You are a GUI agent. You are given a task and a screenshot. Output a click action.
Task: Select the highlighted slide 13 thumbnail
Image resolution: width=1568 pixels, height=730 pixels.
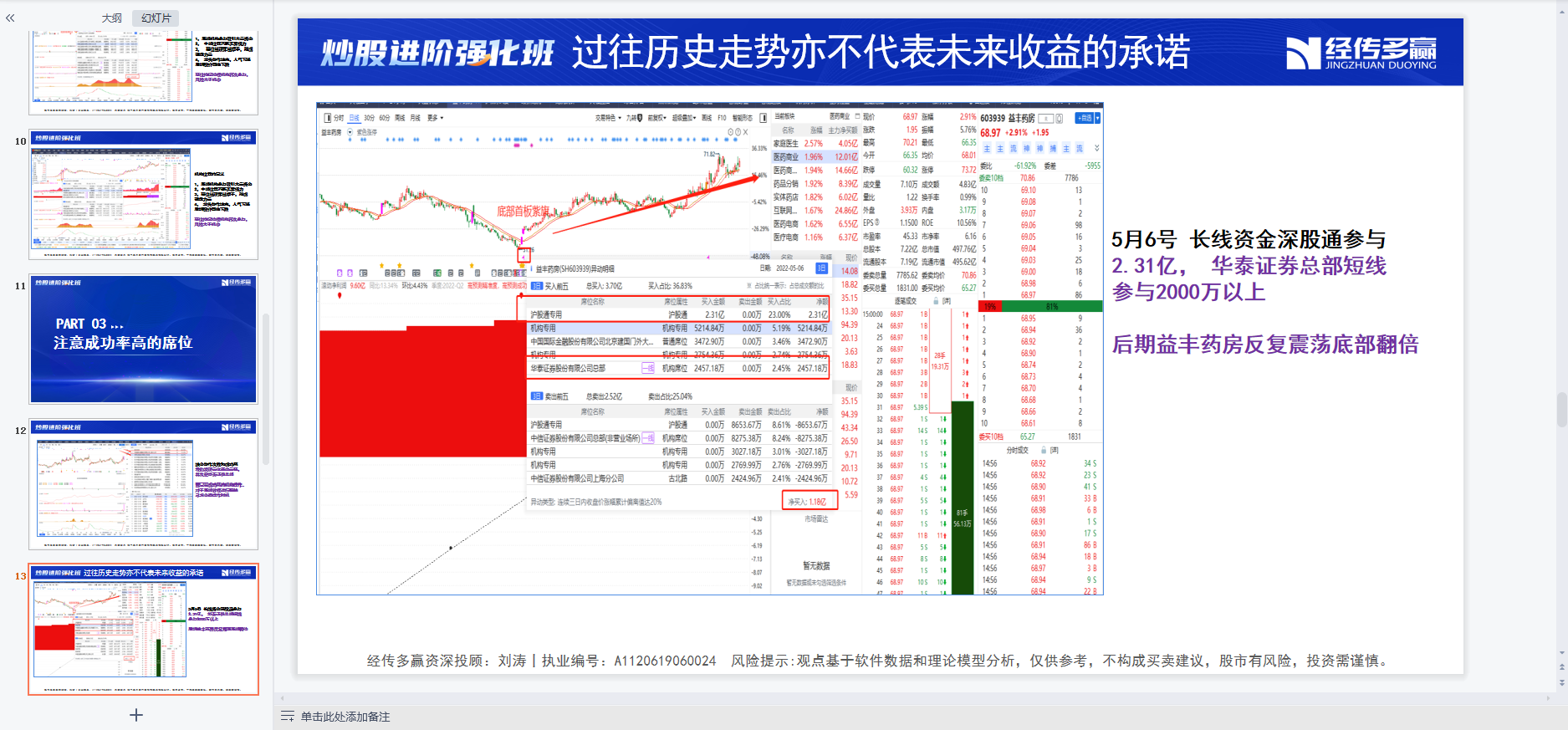(143, 629)
